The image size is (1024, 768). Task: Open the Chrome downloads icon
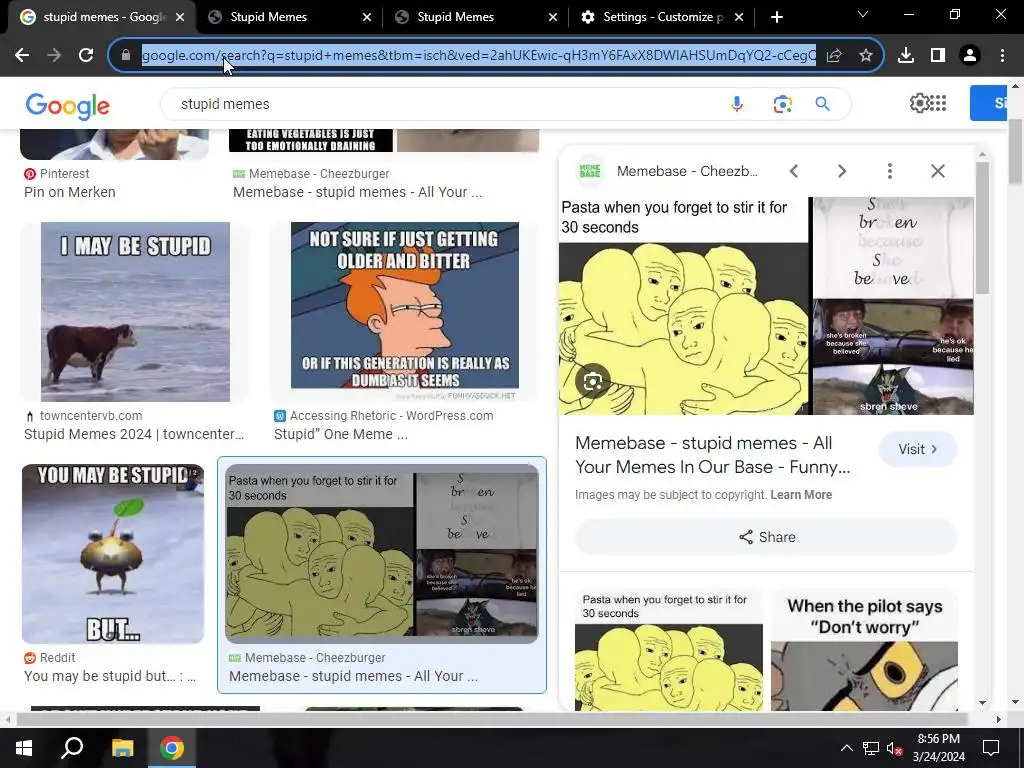coord(906,56)
